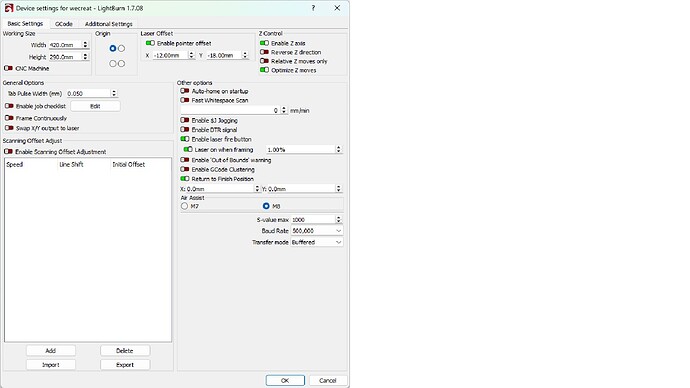Image resolution: width=690 pixels, height=388 pixels.
Task: Click the Cancel button
Action: (328, 381)
